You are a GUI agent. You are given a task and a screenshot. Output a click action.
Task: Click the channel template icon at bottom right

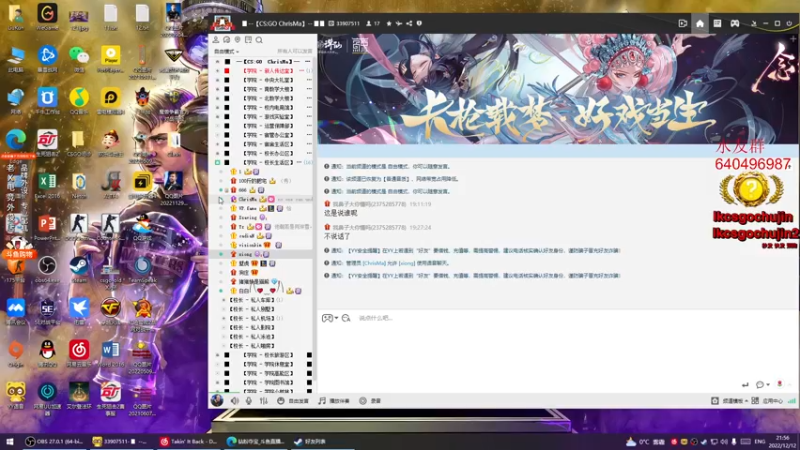point(715,401)
